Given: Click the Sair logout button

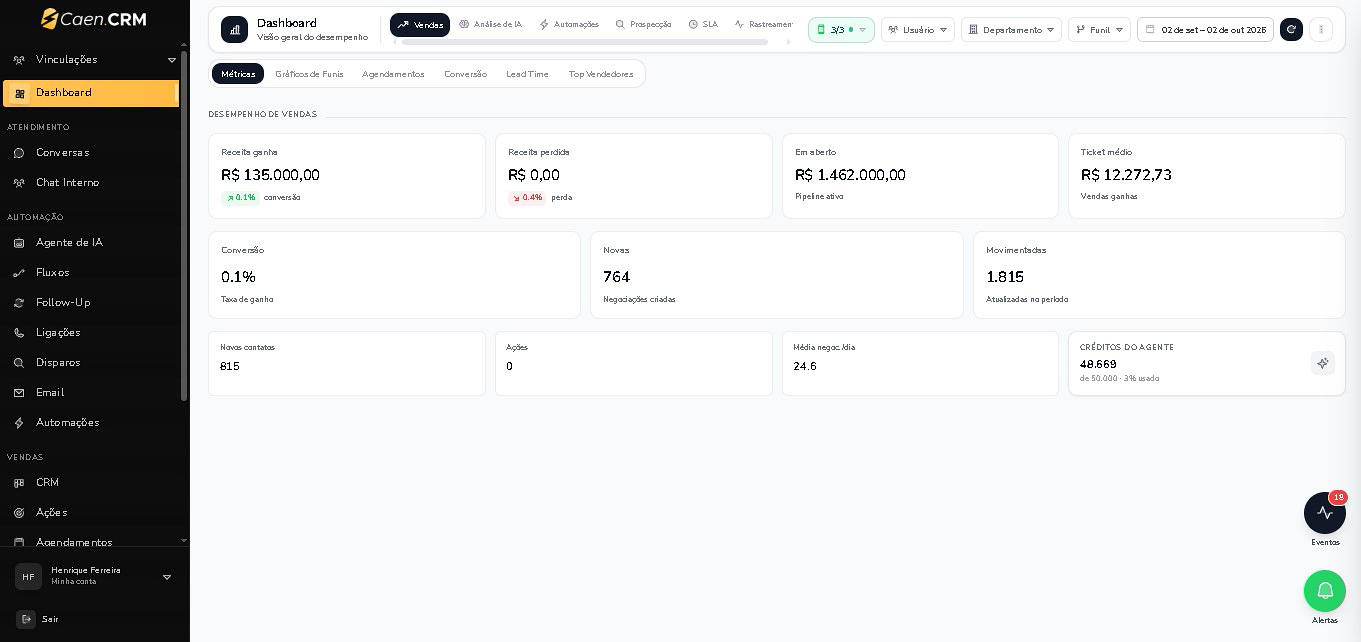Looking at the screenshot, I should click(x=38, y=619).
